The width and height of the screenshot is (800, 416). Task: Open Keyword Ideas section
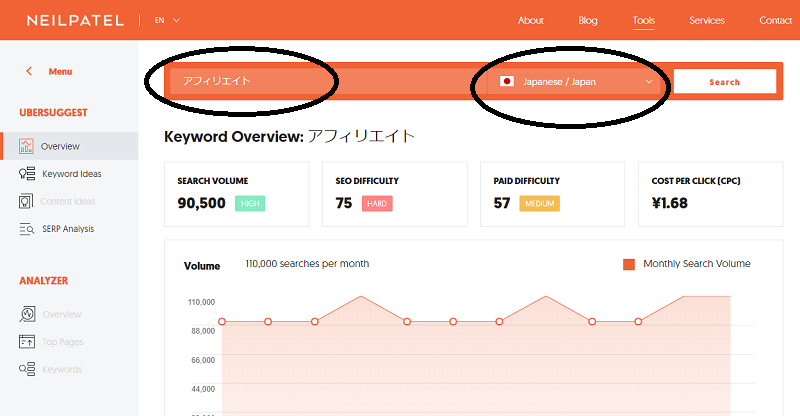point(71,174)
